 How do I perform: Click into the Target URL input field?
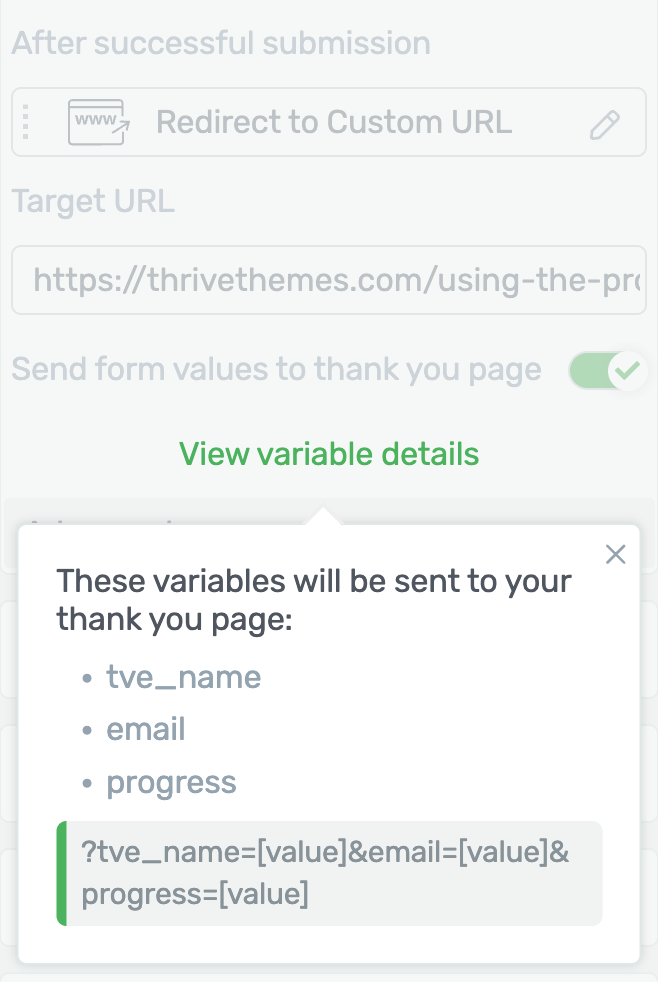point(329,279)
